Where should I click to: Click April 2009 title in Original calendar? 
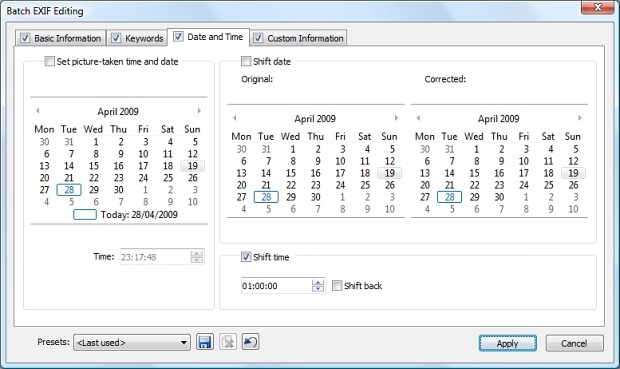[x=315, y=119]
